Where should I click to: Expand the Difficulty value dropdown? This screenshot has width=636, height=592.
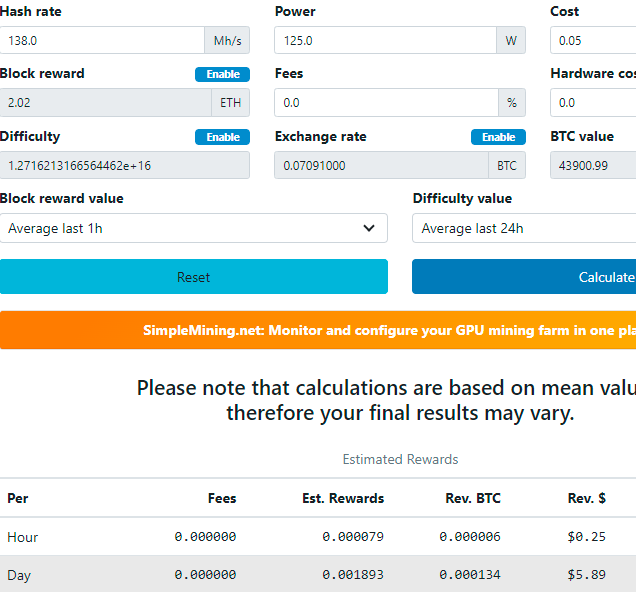point(524,228)
